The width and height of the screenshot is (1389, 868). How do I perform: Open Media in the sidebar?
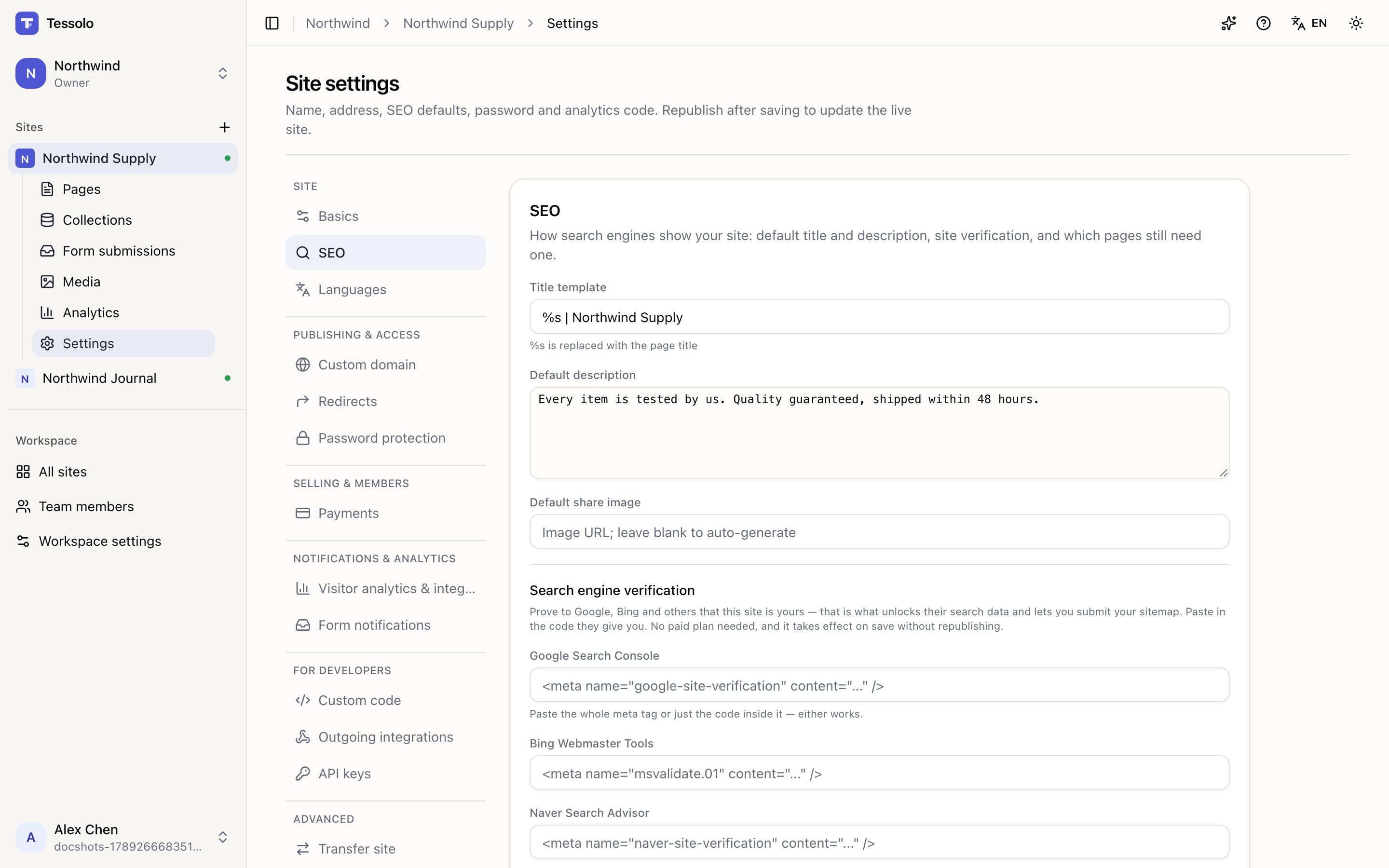tap(123, 282)
